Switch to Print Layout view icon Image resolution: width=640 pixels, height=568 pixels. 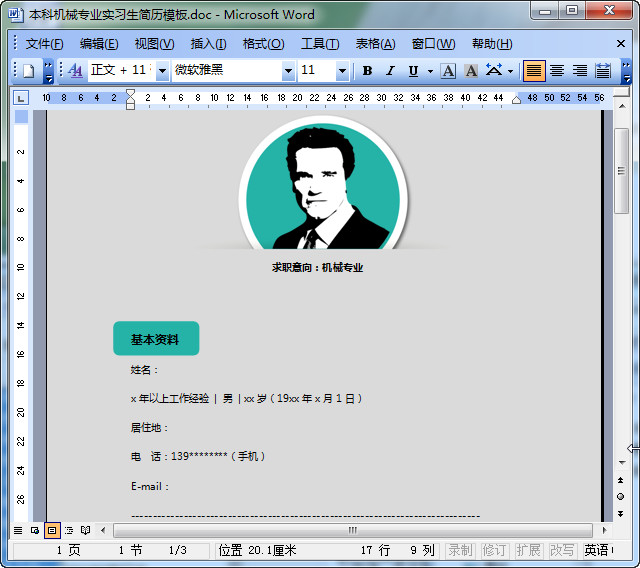[52, 530]
